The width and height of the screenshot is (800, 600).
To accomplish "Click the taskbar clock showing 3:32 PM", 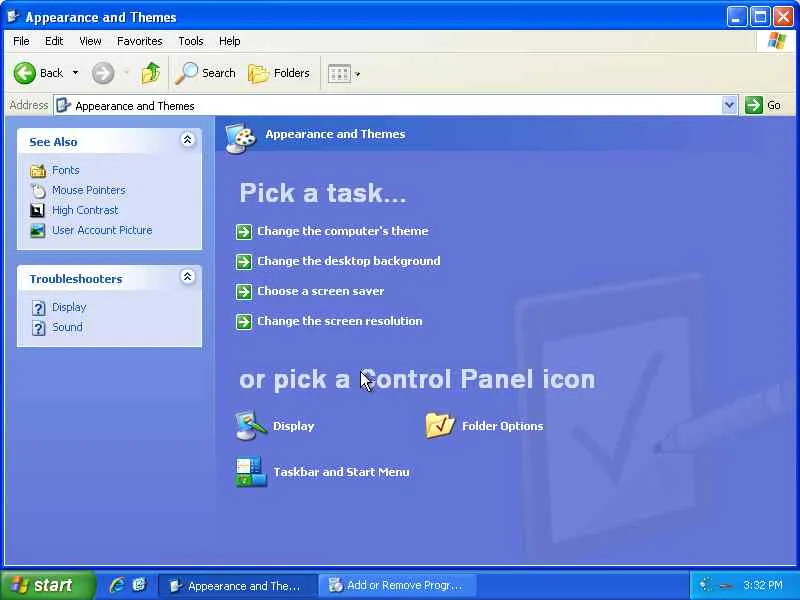I will (763, 585).
